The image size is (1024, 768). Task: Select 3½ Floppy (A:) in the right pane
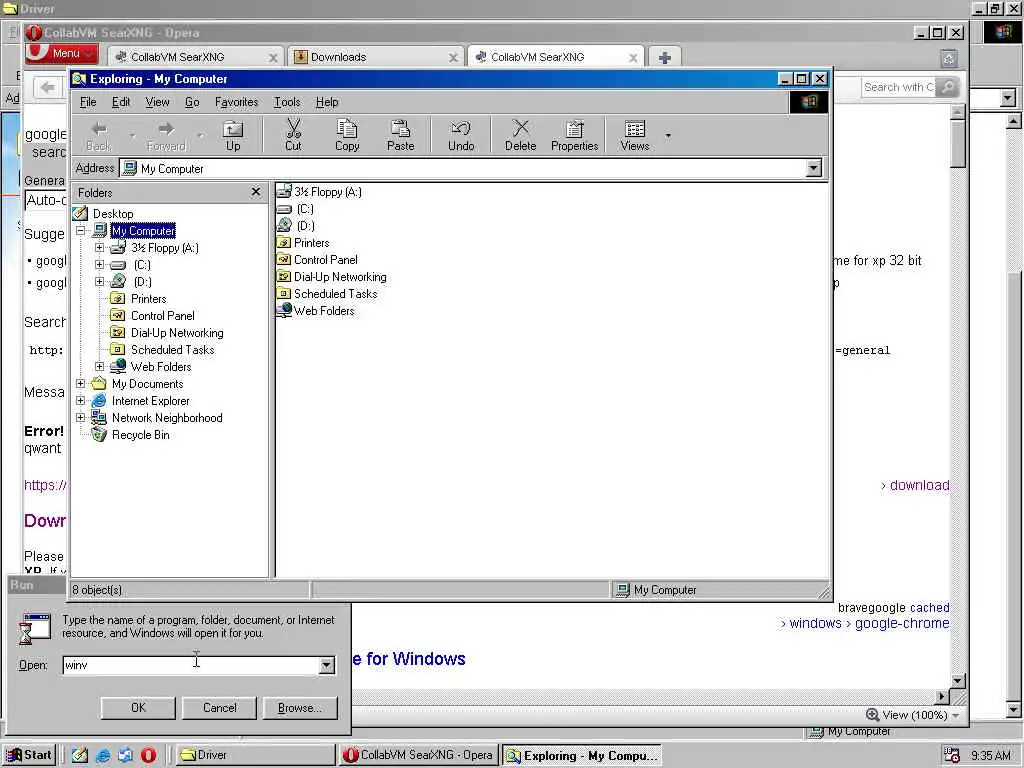click(319, 191)
